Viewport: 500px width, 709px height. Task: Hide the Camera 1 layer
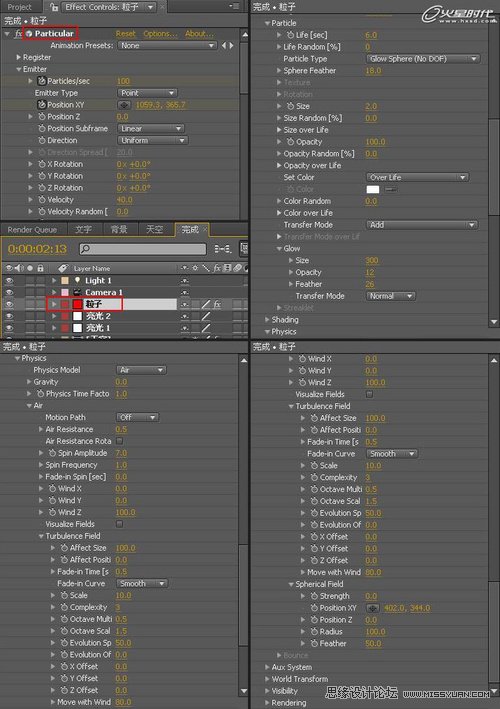coord(9,292)
